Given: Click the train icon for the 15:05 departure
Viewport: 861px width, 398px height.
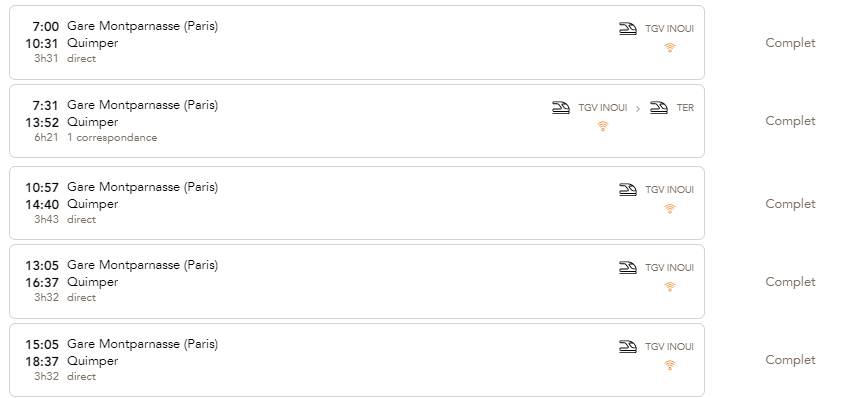Looking at the screenshot, I should (x=628, y=346).
